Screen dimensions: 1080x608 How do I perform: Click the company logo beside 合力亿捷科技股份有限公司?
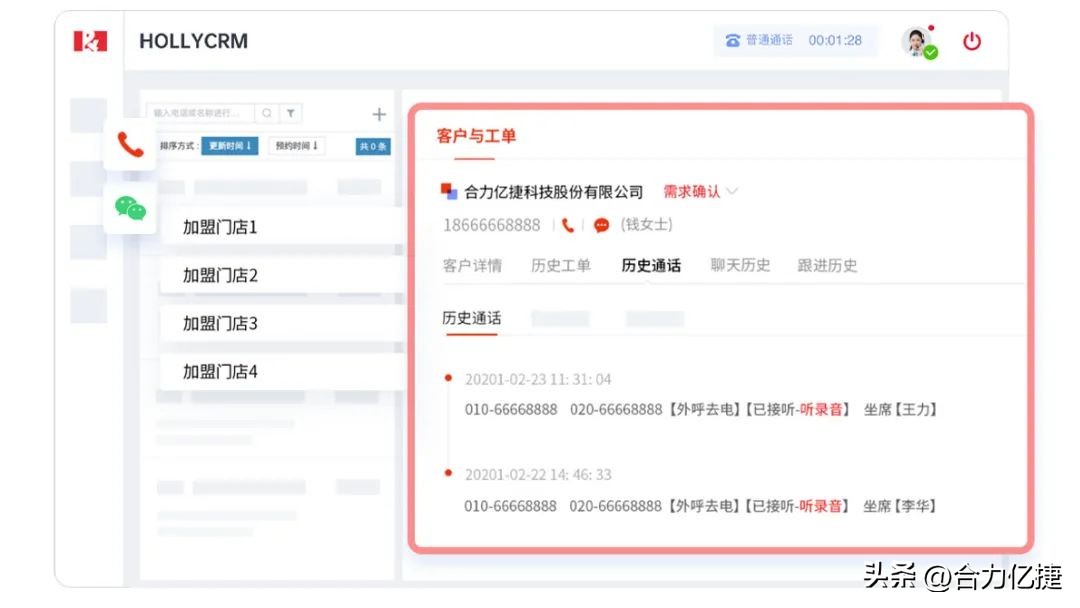(449, 191)
